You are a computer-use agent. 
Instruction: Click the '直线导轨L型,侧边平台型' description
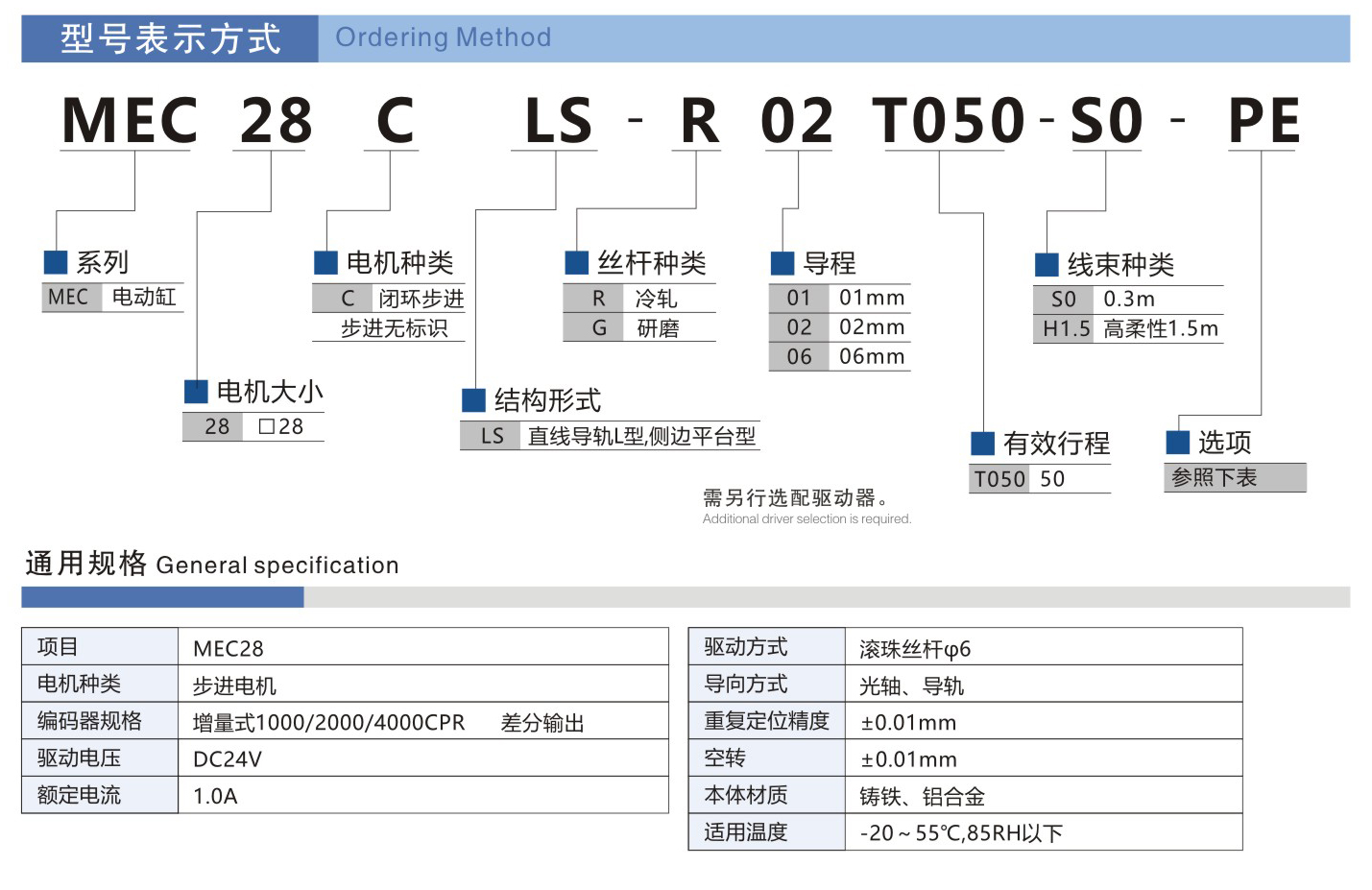[x=641, y=437]
